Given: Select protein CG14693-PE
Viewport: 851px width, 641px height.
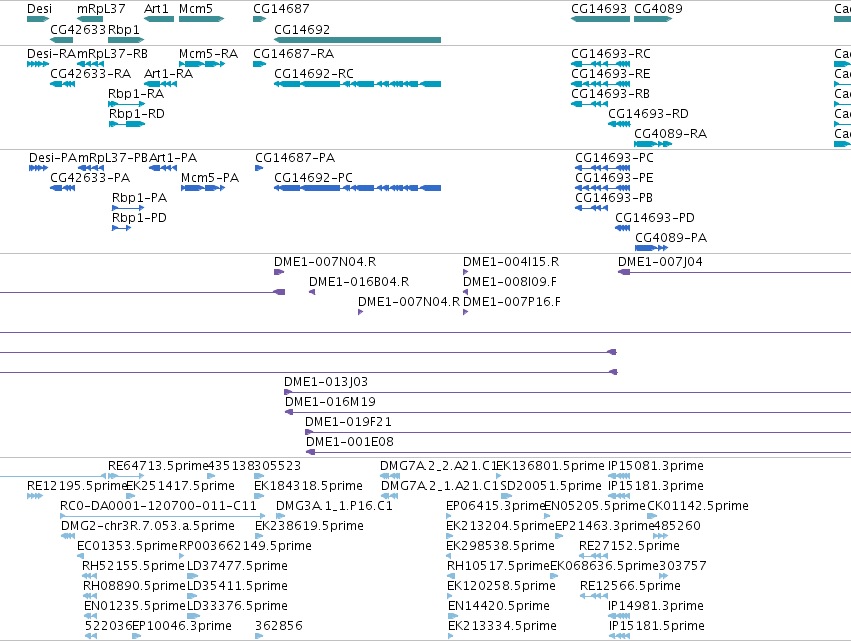Looking at the screenshot, I should tap(602, 188).
